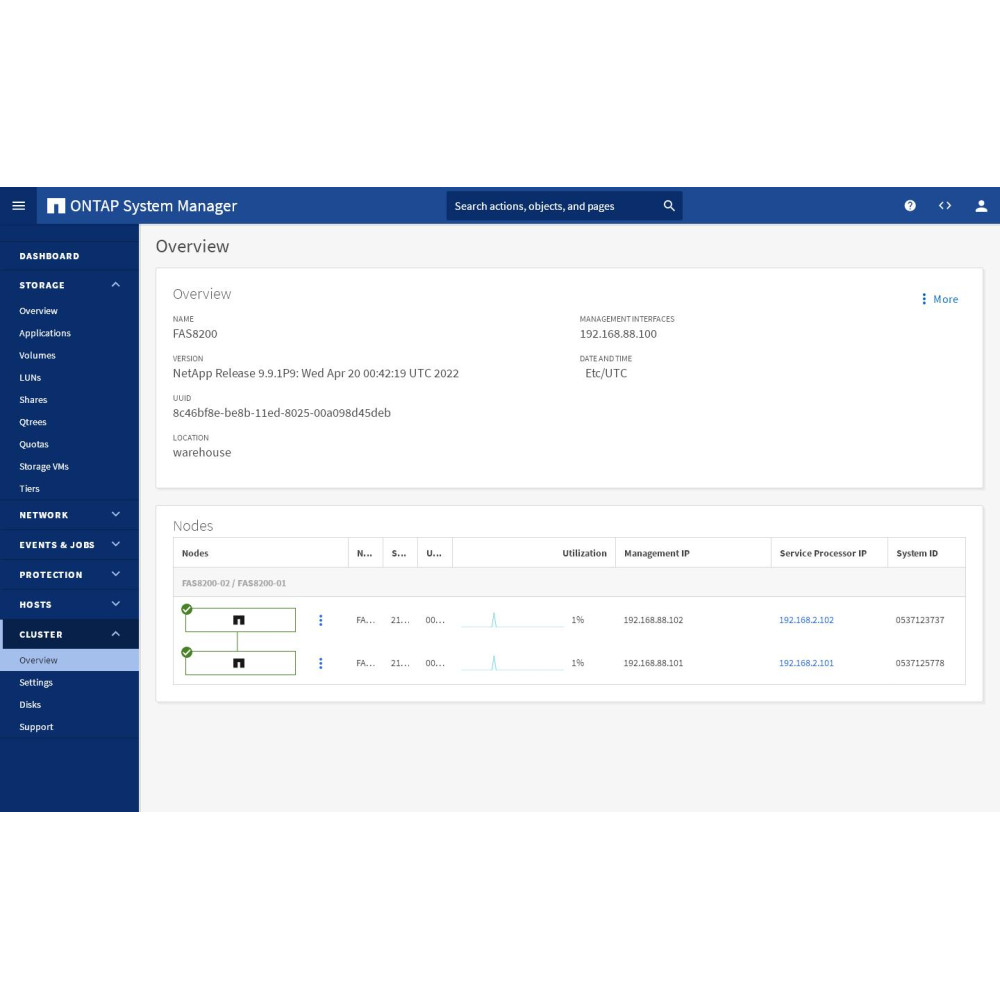
Task: Select Volumes in the sidebar
Action: tap(37, 355)
